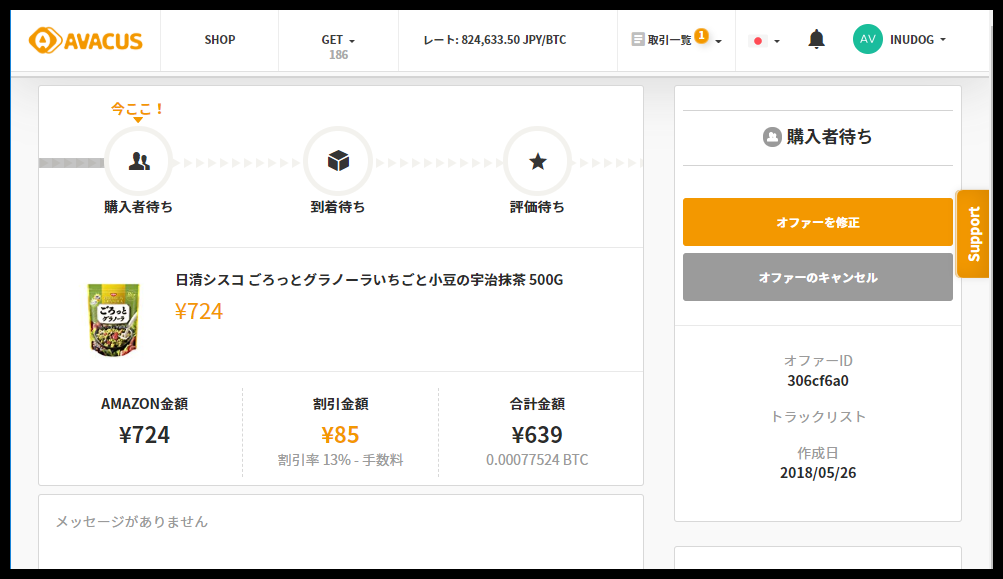
Task: Click the オファーのキャンセル button
Action: 817,277
